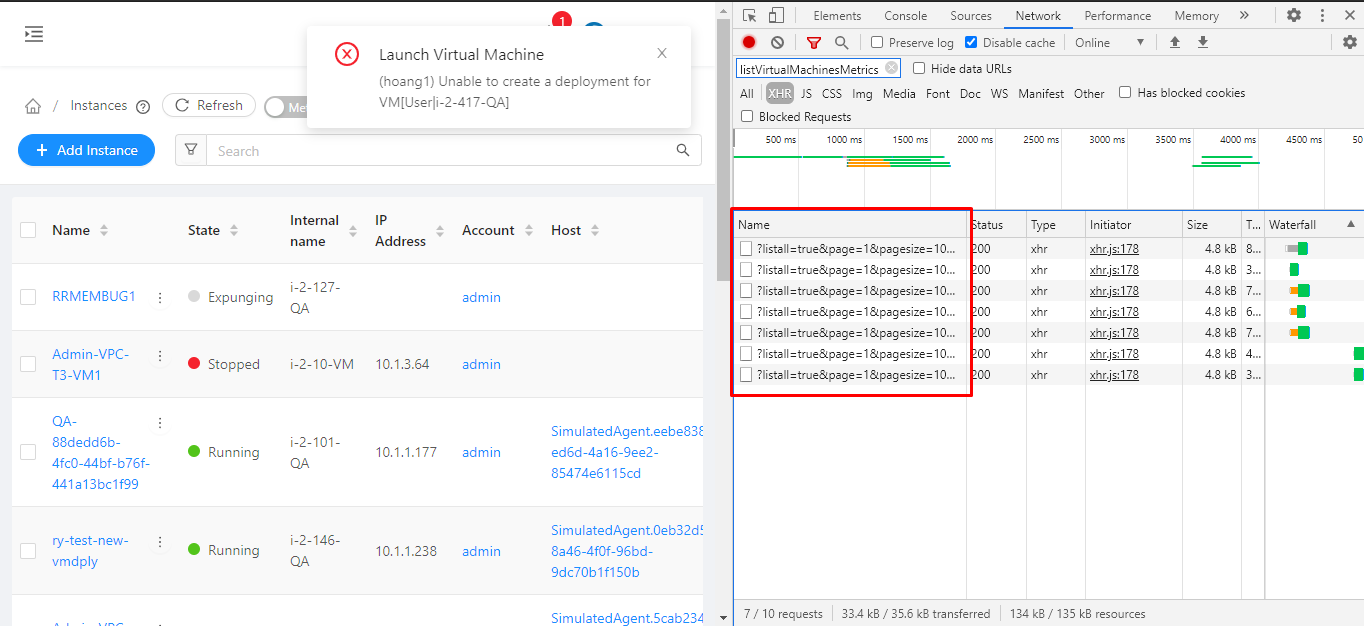Viewport: 1364px width, 626px height.
Task: Collapse the sidebar menu icon
Action: pos(34,34)
